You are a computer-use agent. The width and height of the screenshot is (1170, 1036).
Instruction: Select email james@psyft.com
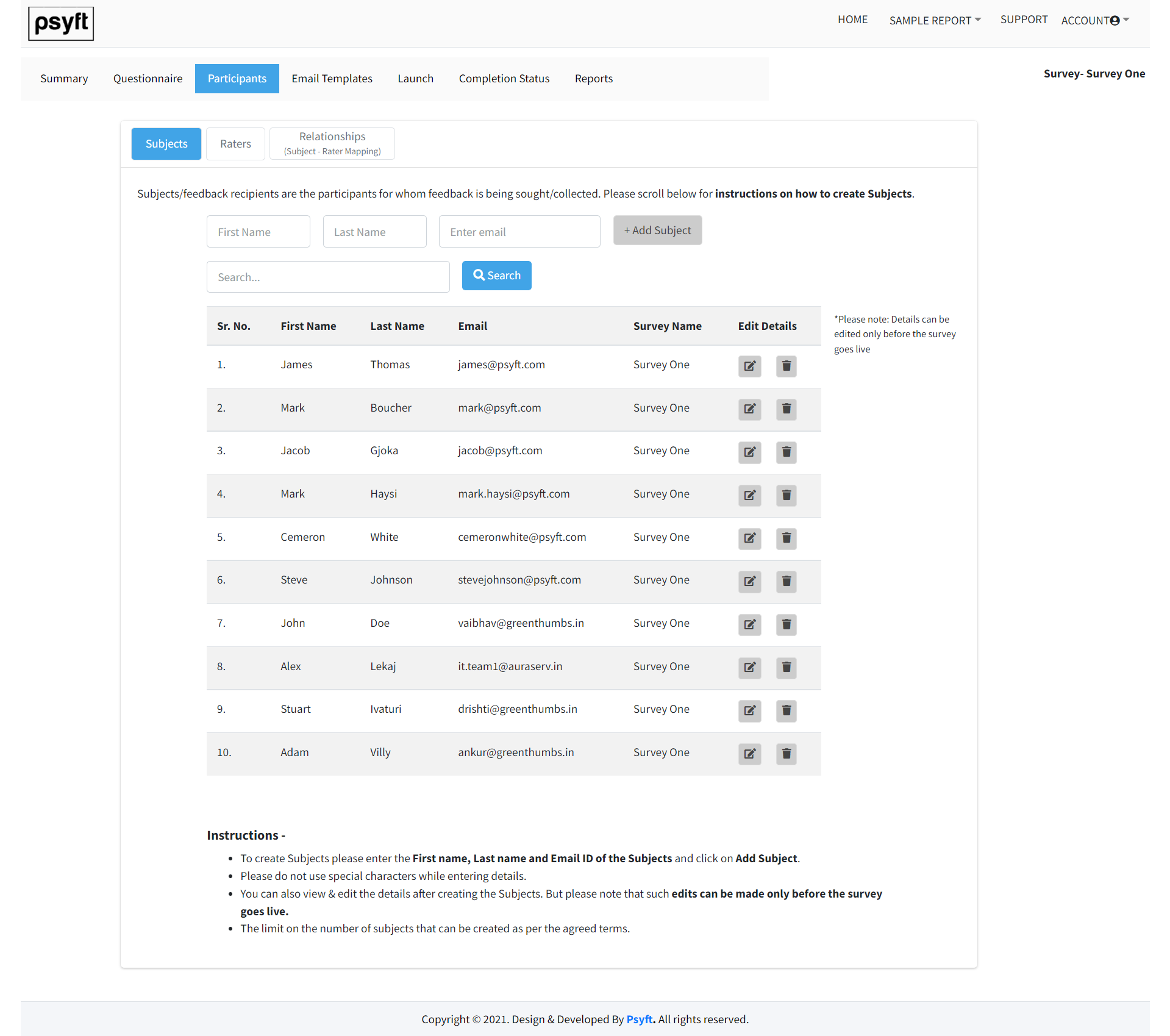coord(501,365)
